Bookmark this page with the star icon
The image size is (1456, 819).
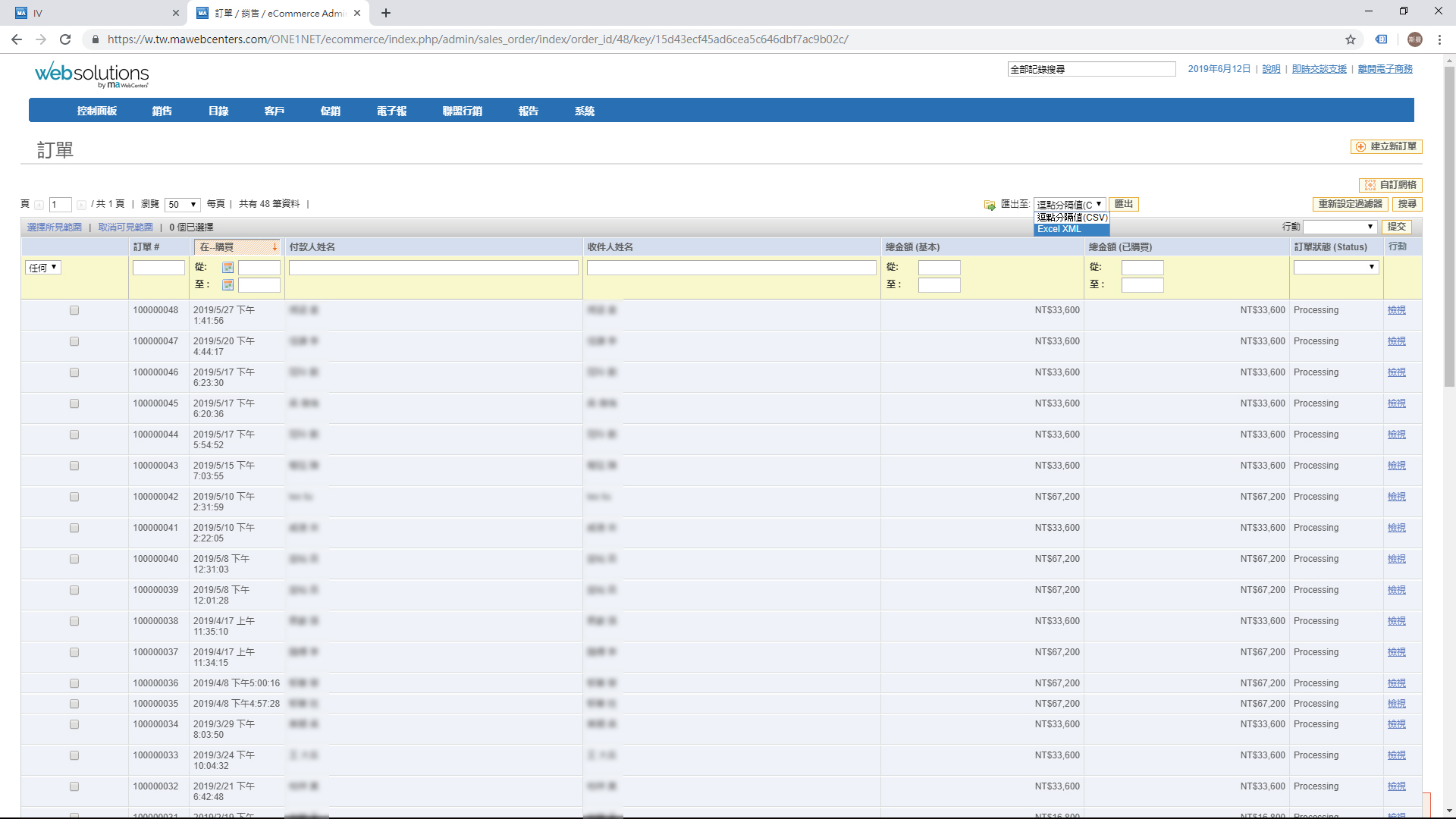(1351, 39)
